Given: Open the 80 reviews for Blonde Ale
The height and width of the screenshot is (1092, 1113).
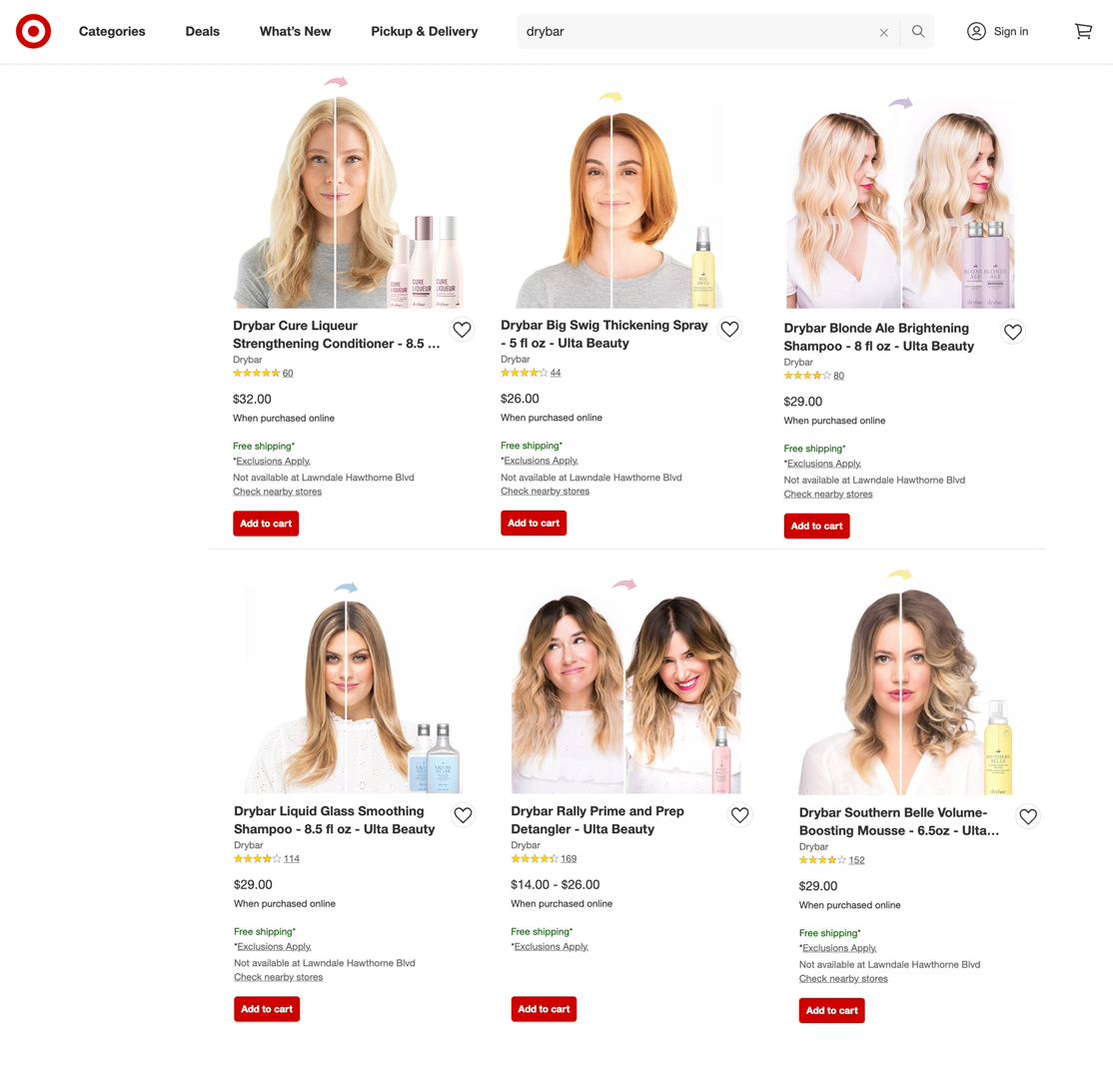Looking at the screenshot, I should click(x=838, y=375).
